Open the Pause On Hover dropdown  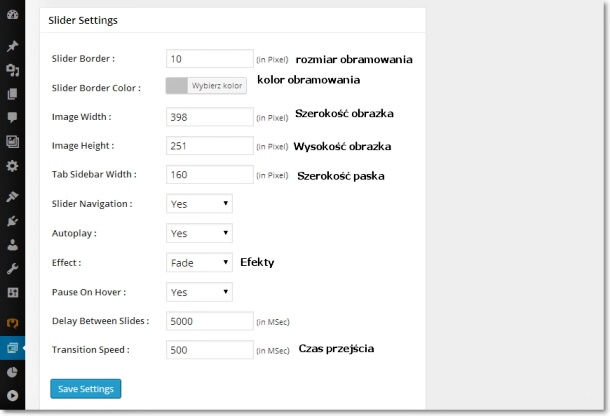199,292
